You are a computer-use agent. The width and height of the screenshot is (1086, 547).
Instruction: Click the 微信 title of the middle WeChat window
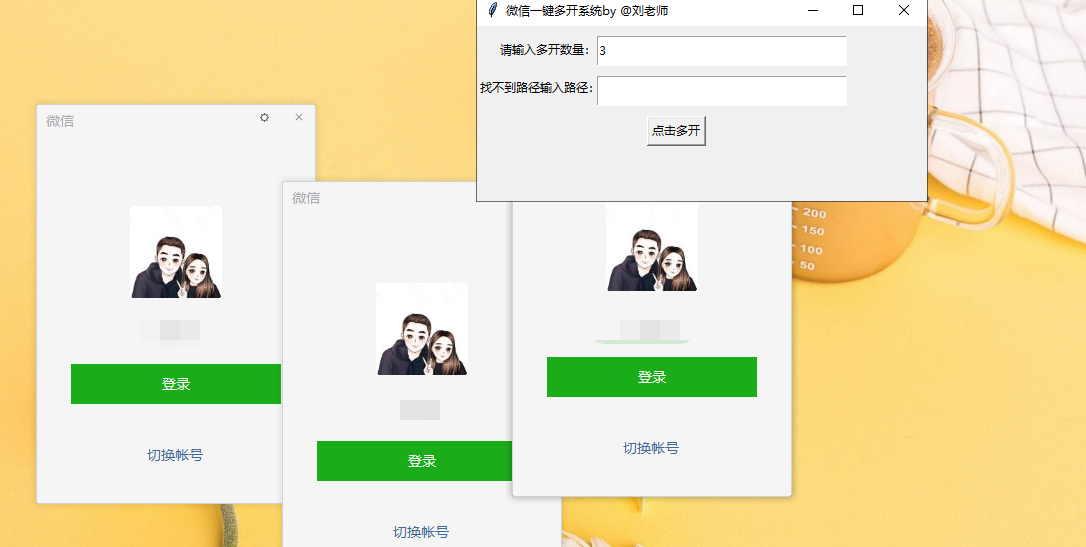tap(306, 198)
